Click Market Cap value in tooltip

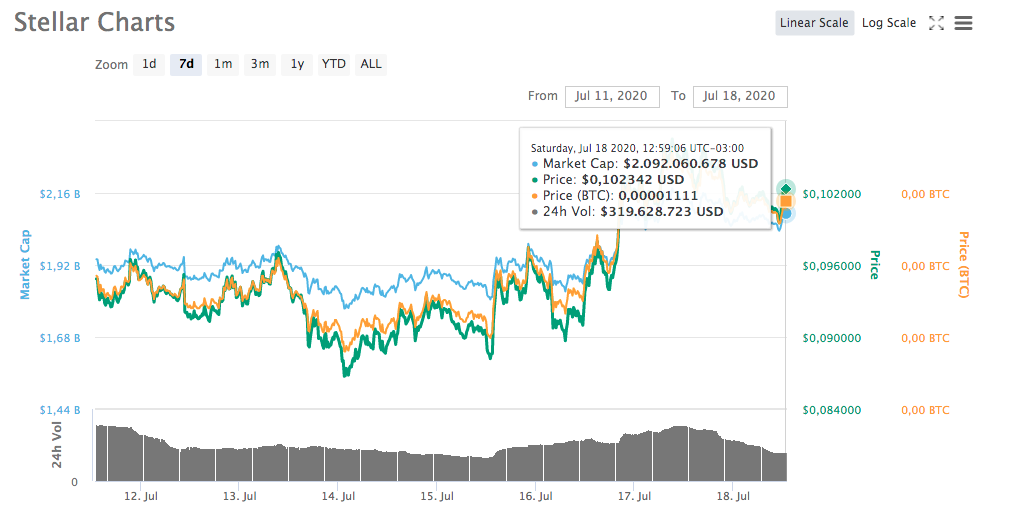coord(691,164)
